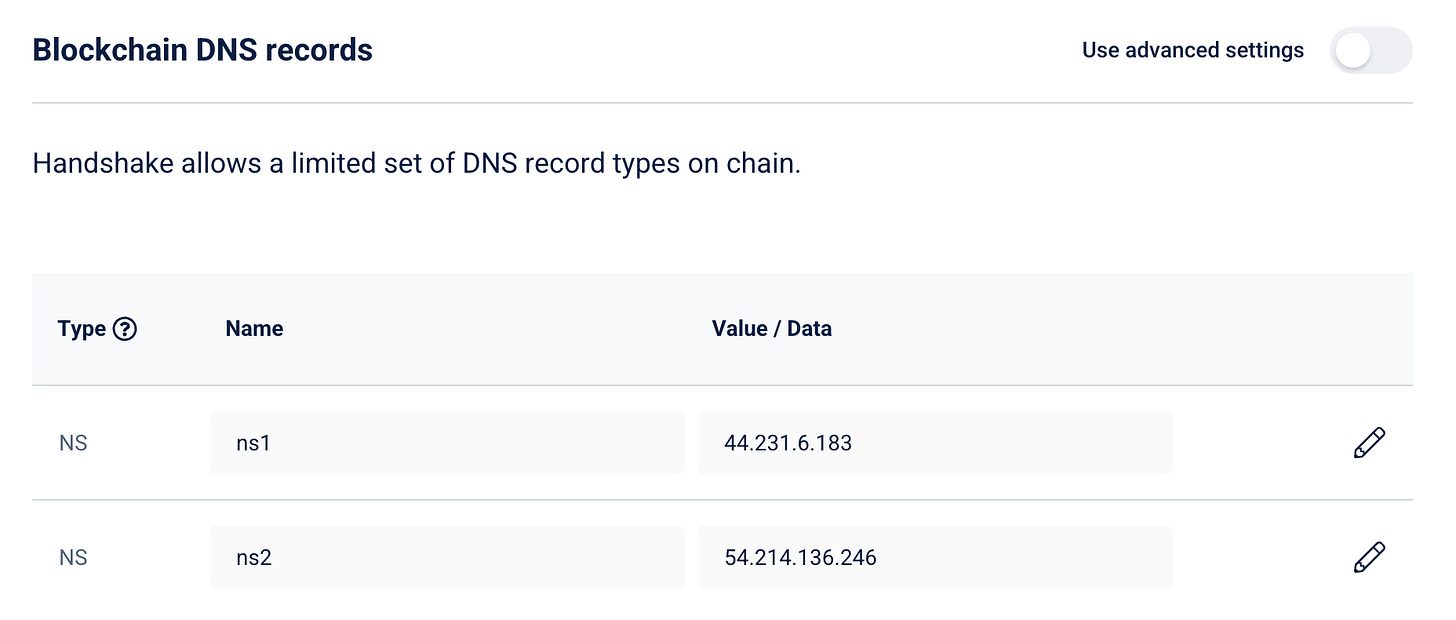Click the NS type label for ns2

(73, 557)
